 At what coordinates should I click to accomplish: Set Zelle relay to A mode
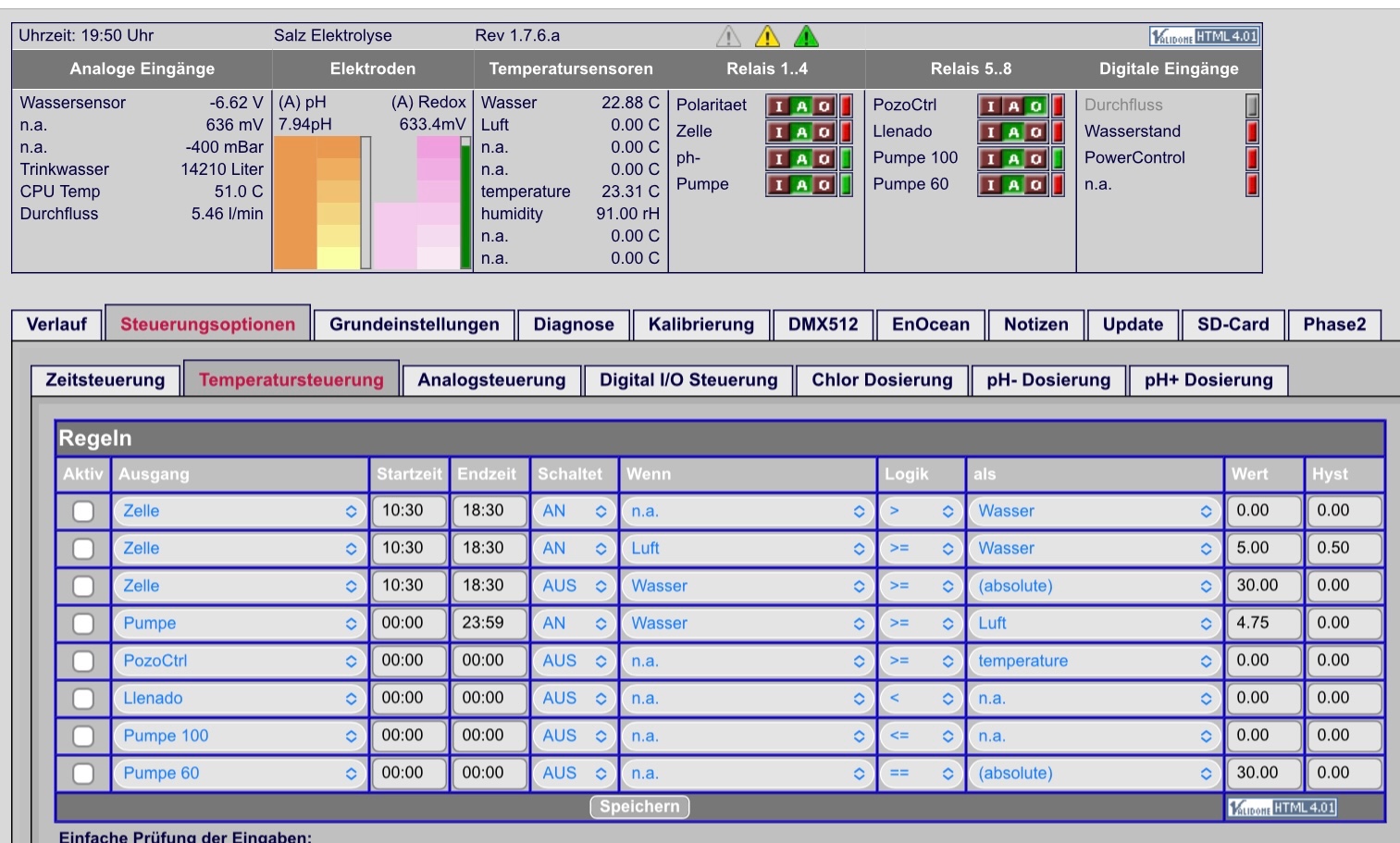[x=801, y=132]
